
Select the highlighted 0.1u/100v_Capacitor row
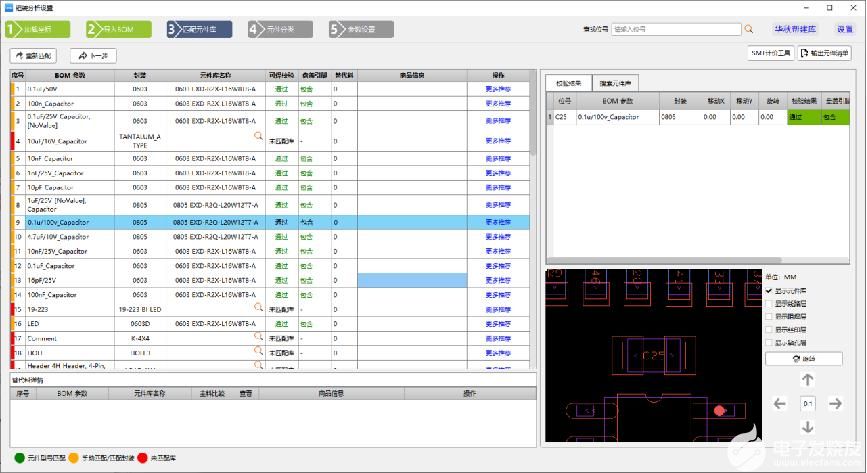point(270,222)
